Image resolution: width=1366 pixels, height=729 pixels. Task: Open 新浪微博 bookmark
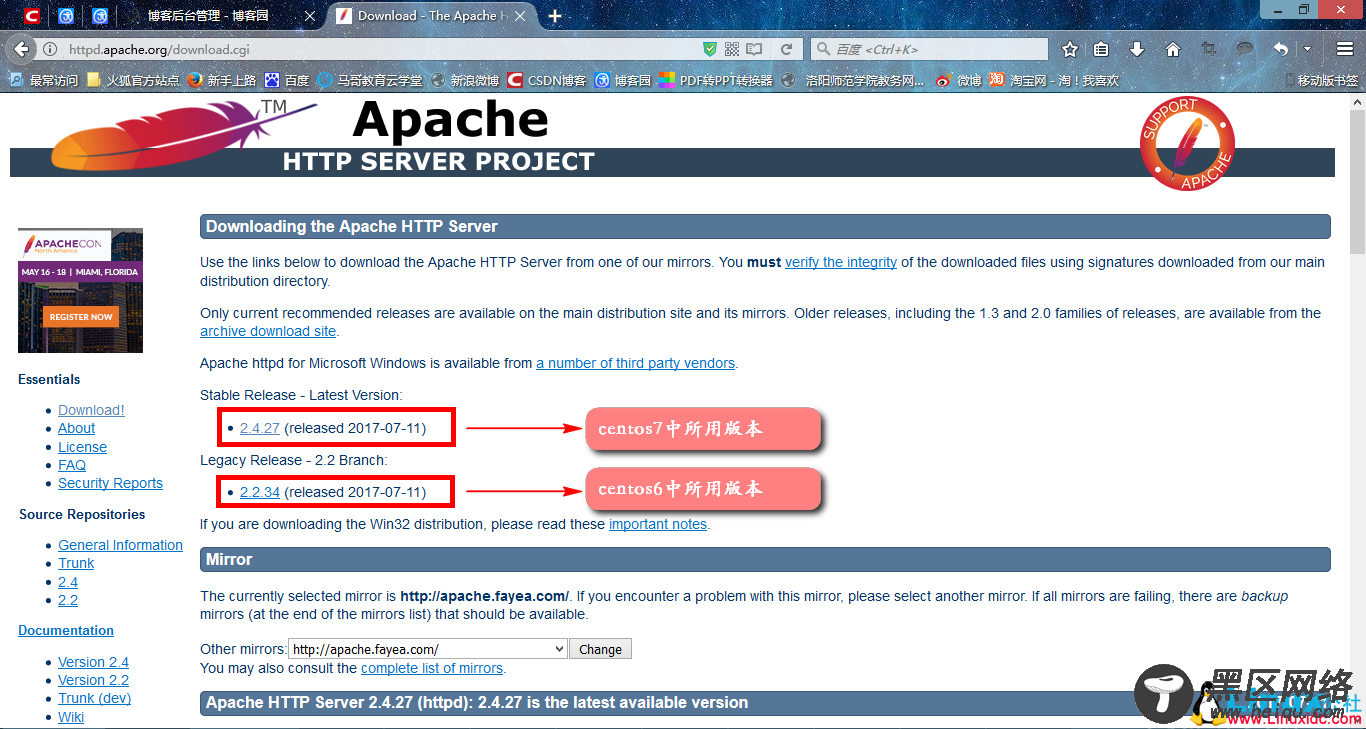(464, 80)
